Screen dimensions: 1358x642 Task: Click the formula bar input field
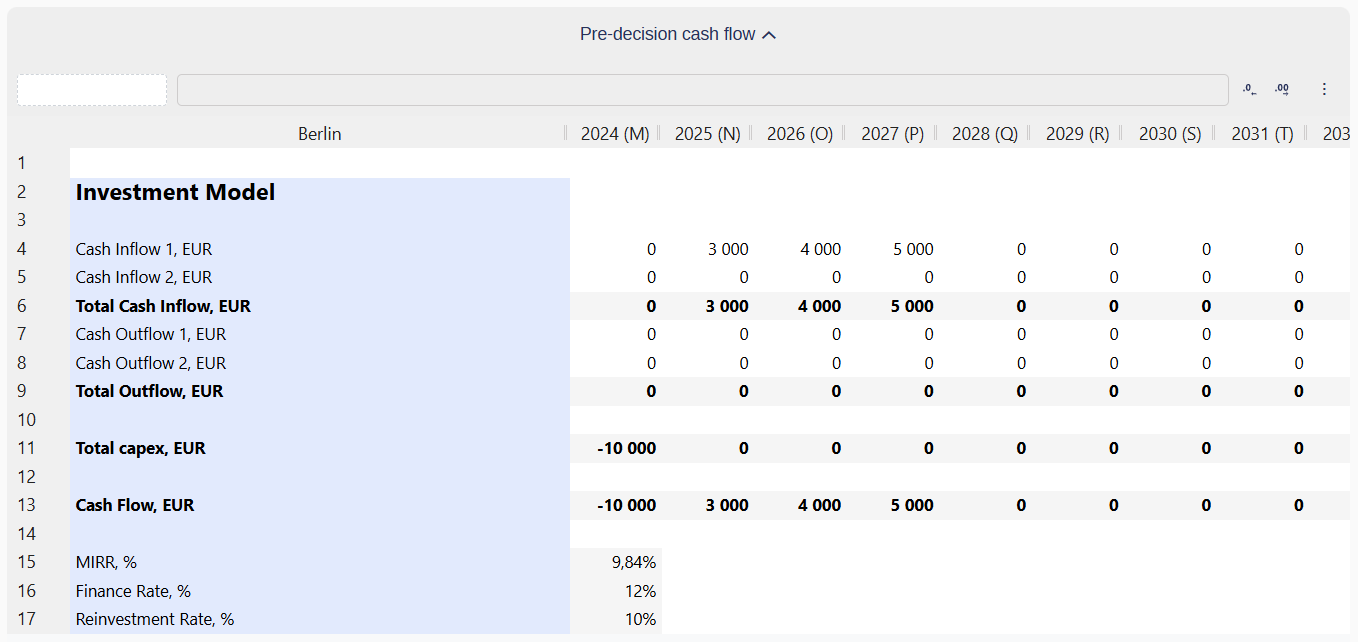[x=702, y=90]
